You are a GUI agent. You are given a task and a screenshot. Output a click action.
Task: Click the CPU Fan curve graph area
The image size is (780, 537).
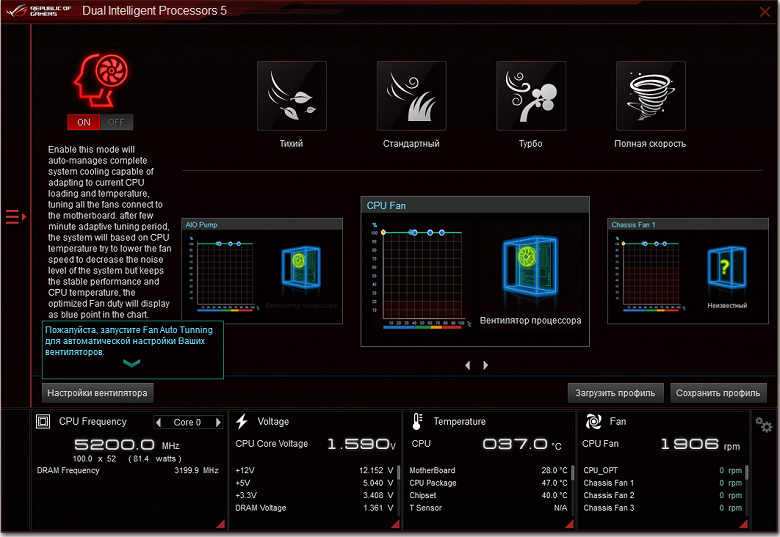point(422,275)
